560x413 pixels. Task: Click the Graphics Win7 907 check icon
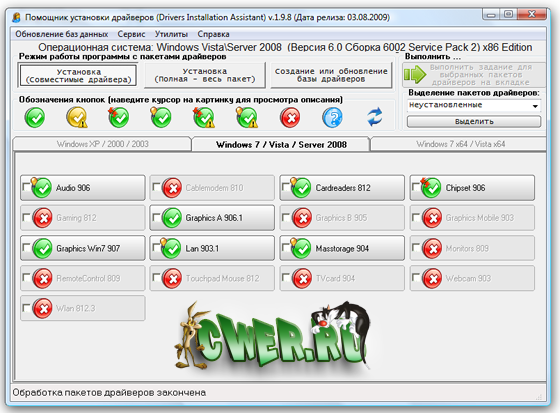click(42, 248)
